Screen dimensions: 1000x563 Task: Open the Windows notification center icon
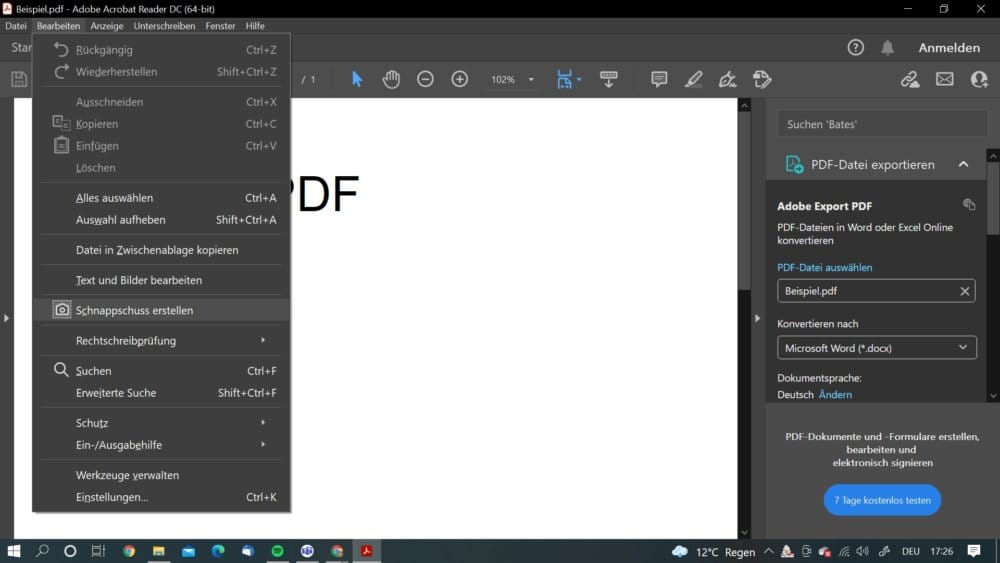[973, 551]
